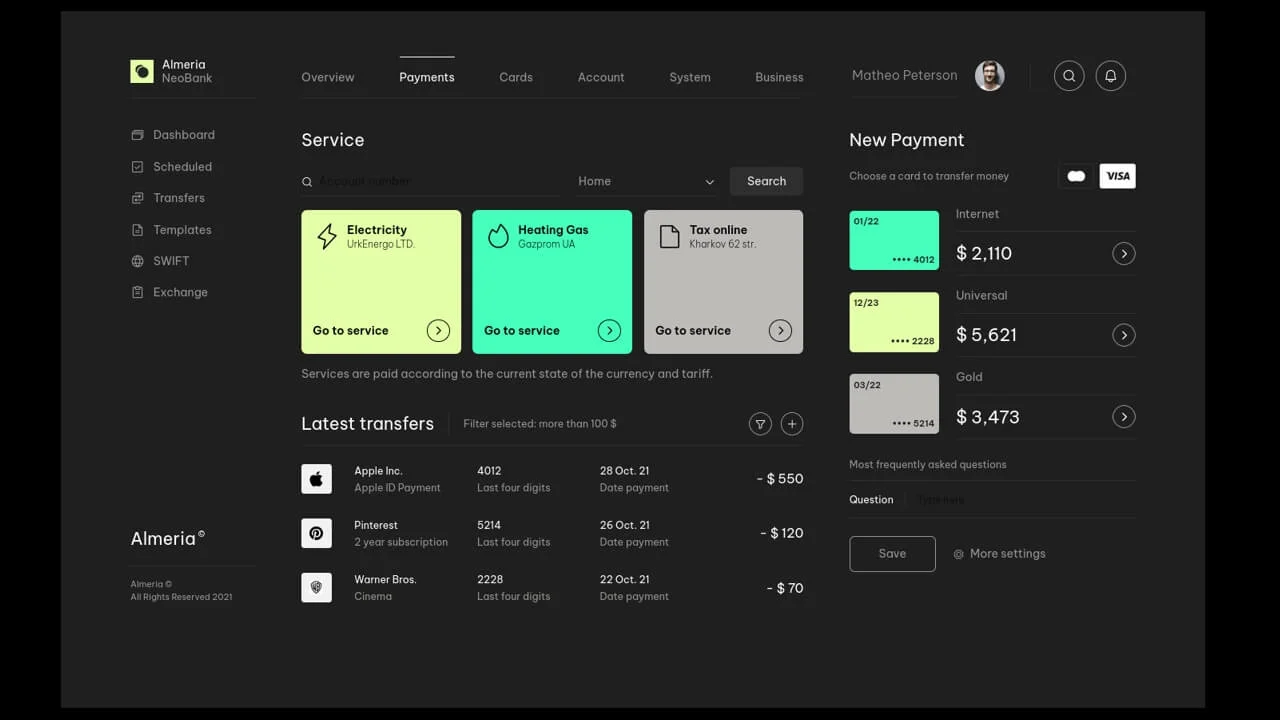This screenshot has height=720, width=1280.
Task: Open the Dashboard sidebar item
Action: (x=183, y=134)
